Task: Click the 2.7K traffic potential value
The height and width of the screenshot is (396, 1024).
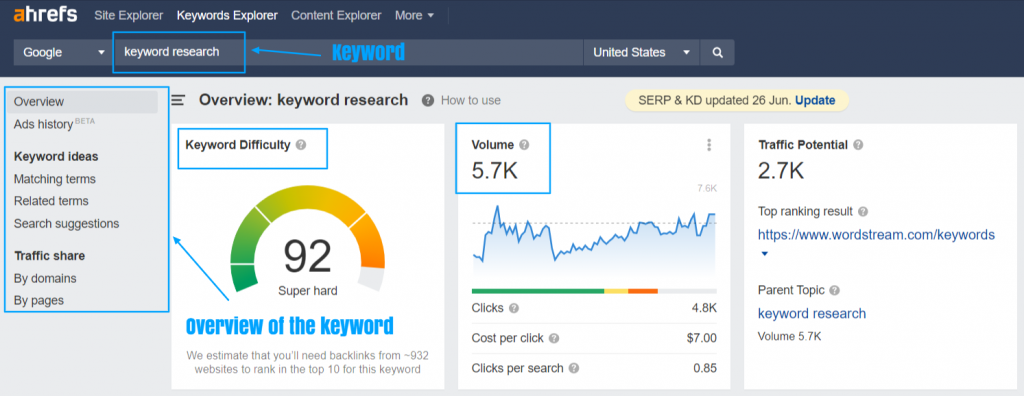Action: click(781, 171)
